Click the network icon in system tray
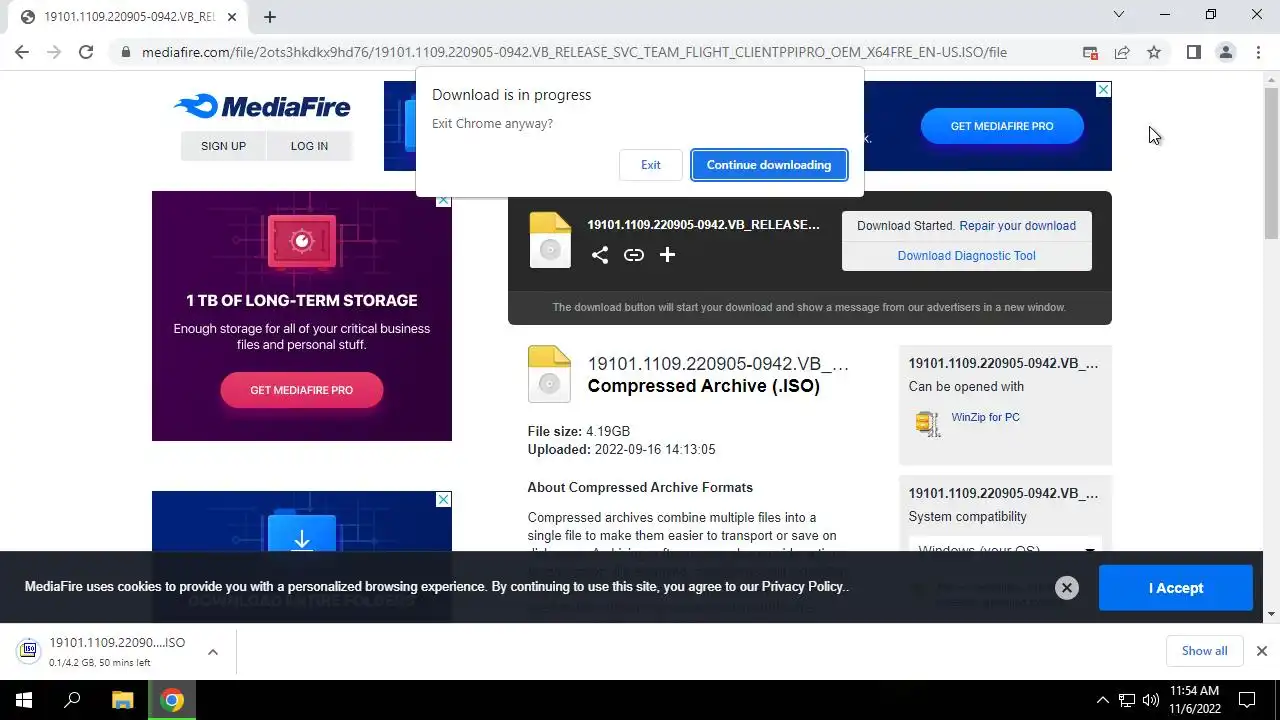Screen dimensions: 1280x720 click(1127, 700)
